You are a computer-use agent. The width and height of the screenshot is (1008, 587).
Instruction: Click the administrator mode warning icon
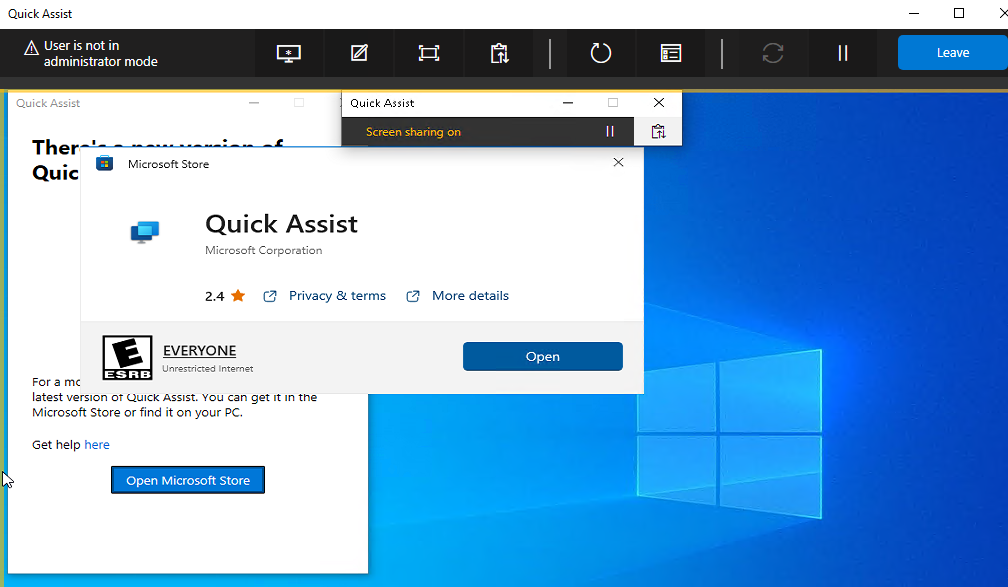[x=31, y=48]
